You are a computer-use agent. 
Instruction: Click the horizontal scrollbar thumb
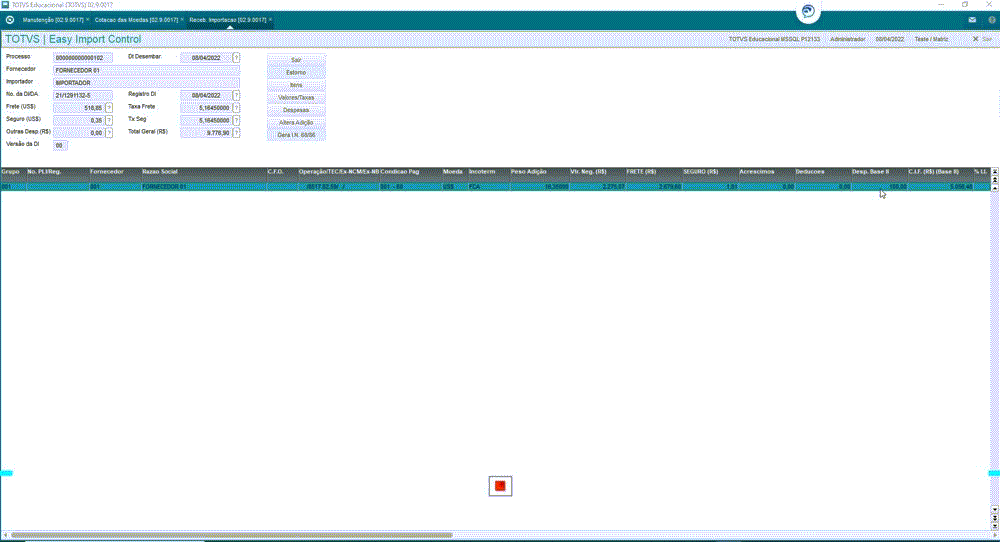pyautogui.click(x=232, y=535)
